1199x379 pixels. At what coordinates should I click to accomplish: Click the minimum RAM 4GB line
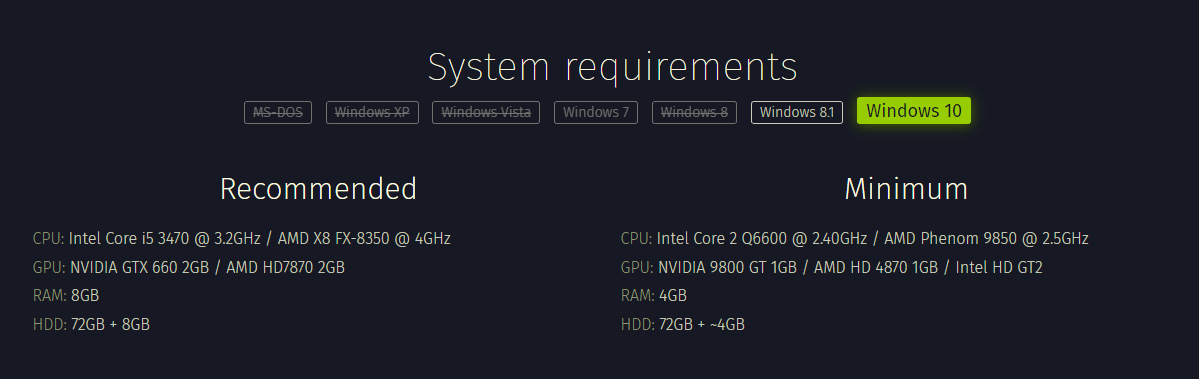point(654,296)
